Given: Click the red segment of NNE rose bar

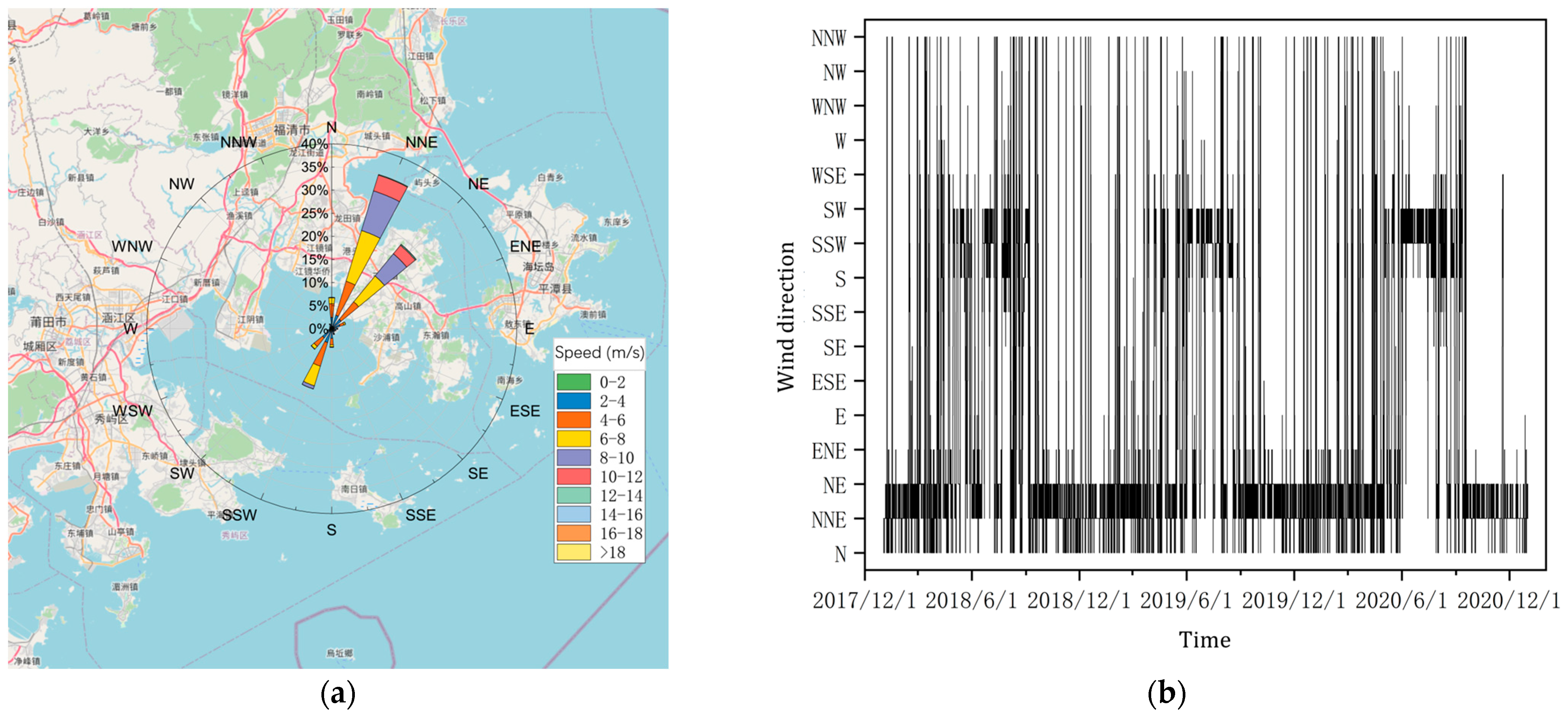Looking at the screenshot, I should [391, 187].
